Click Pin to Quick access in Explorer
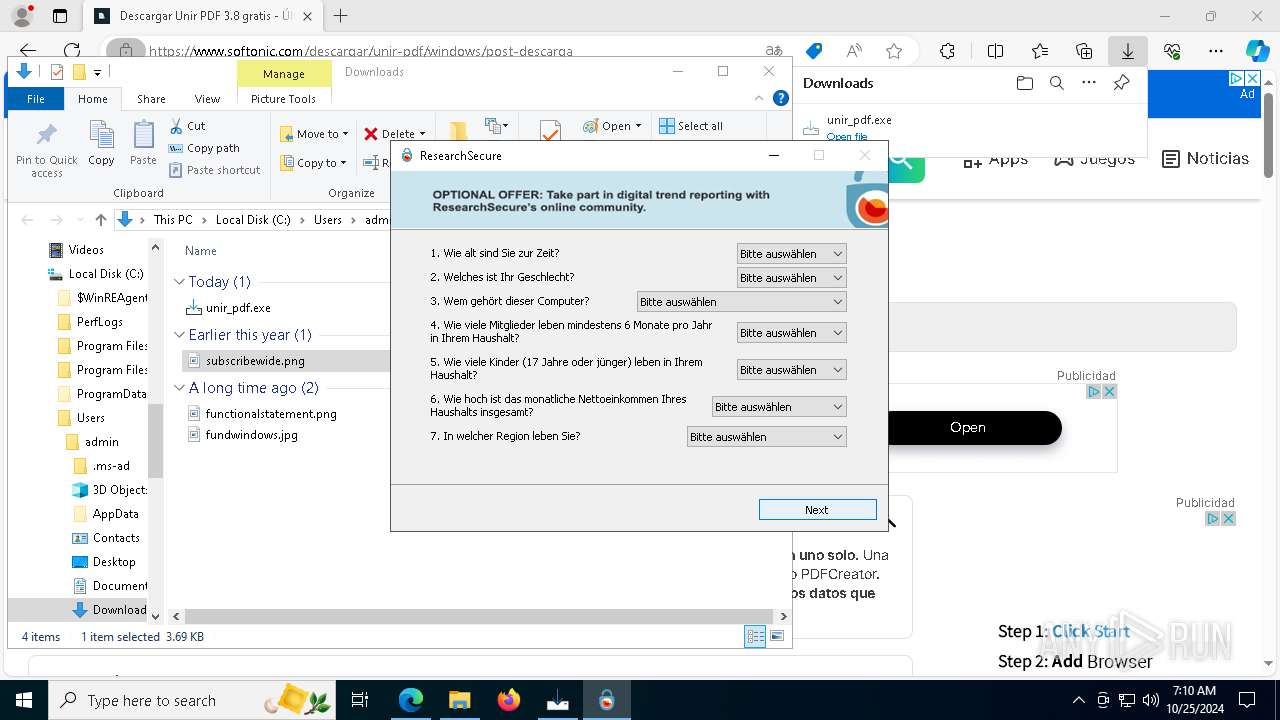The height and width of the screenshot is (720, 1280). coord(47,150)
